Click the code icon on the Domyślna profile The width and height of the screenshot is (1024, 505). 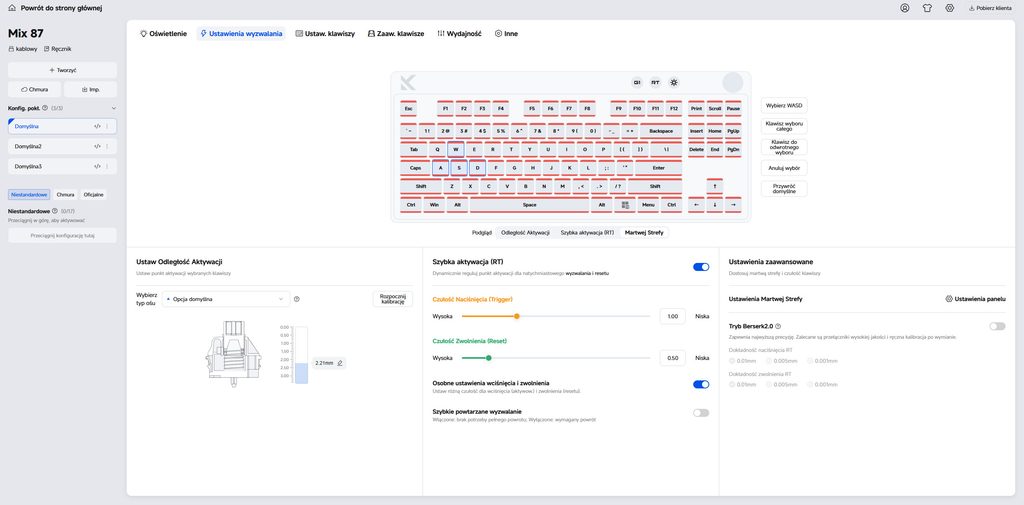coord(97,126)
